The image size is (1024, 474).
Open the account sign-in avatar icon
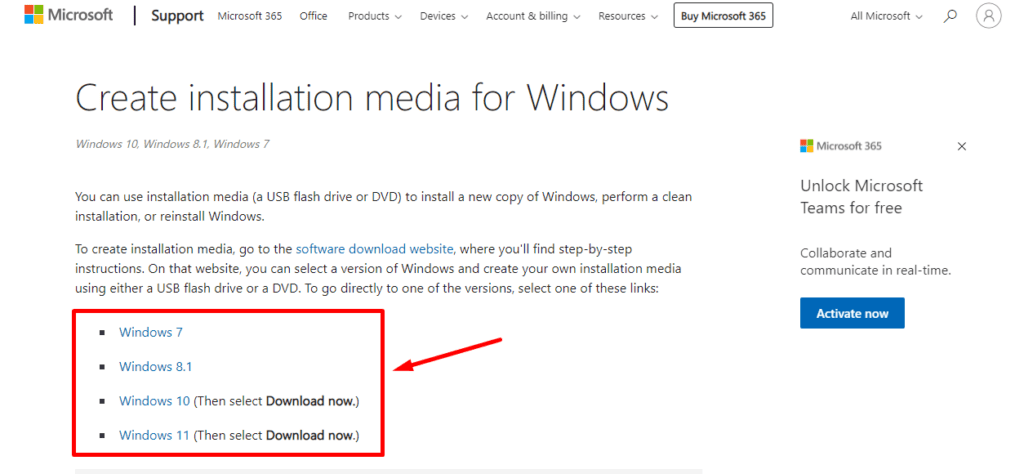coord(989,16)
